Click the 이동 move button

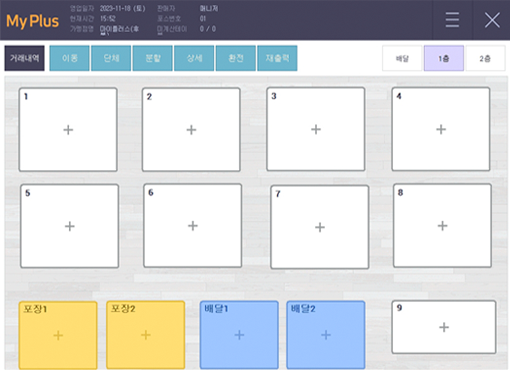(x=69, y=58)
